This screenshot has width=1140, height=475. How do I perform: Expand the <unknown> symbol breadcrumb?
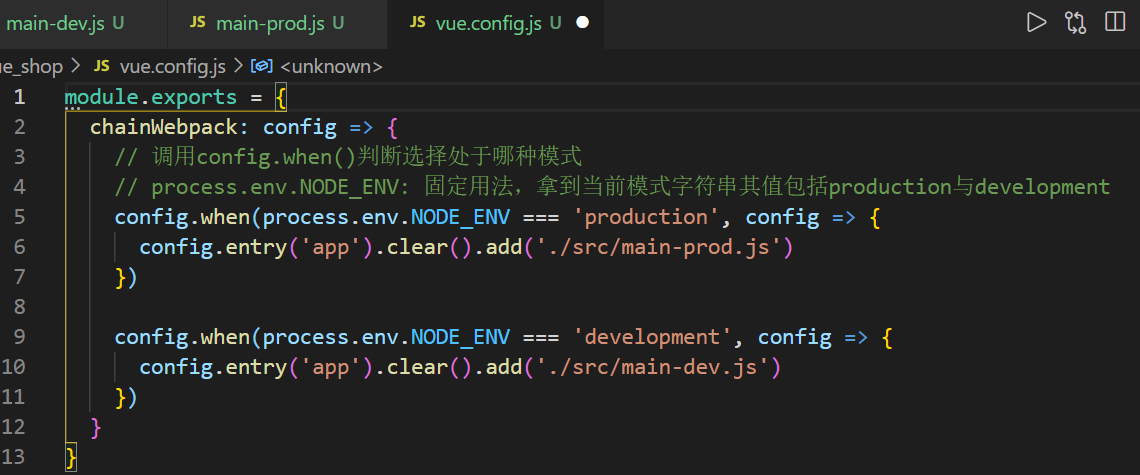(331, 66)
